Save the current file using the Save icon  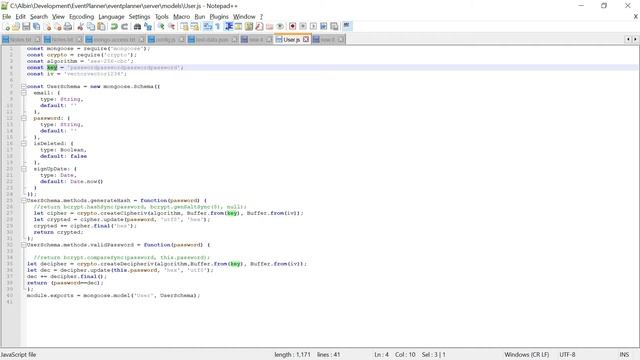26,27
